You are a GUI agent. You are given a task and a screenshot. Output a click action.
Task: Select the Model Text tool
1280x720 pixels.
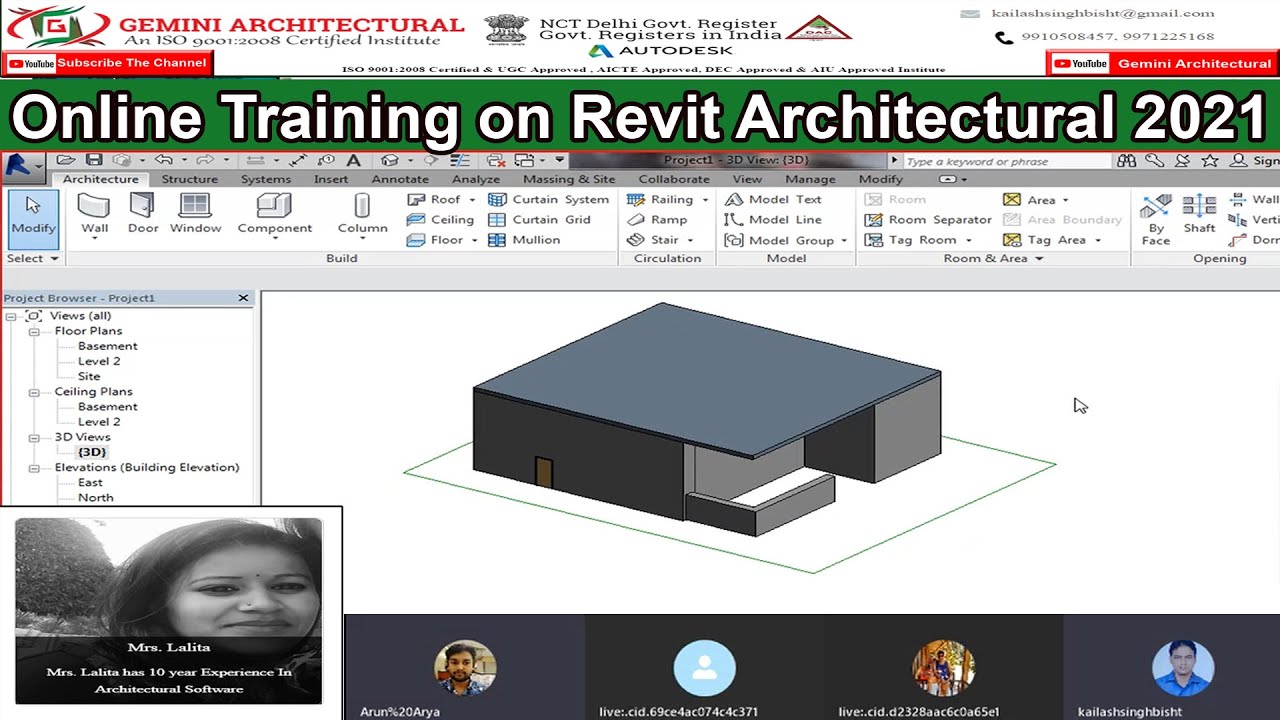(x=773, y=199)
